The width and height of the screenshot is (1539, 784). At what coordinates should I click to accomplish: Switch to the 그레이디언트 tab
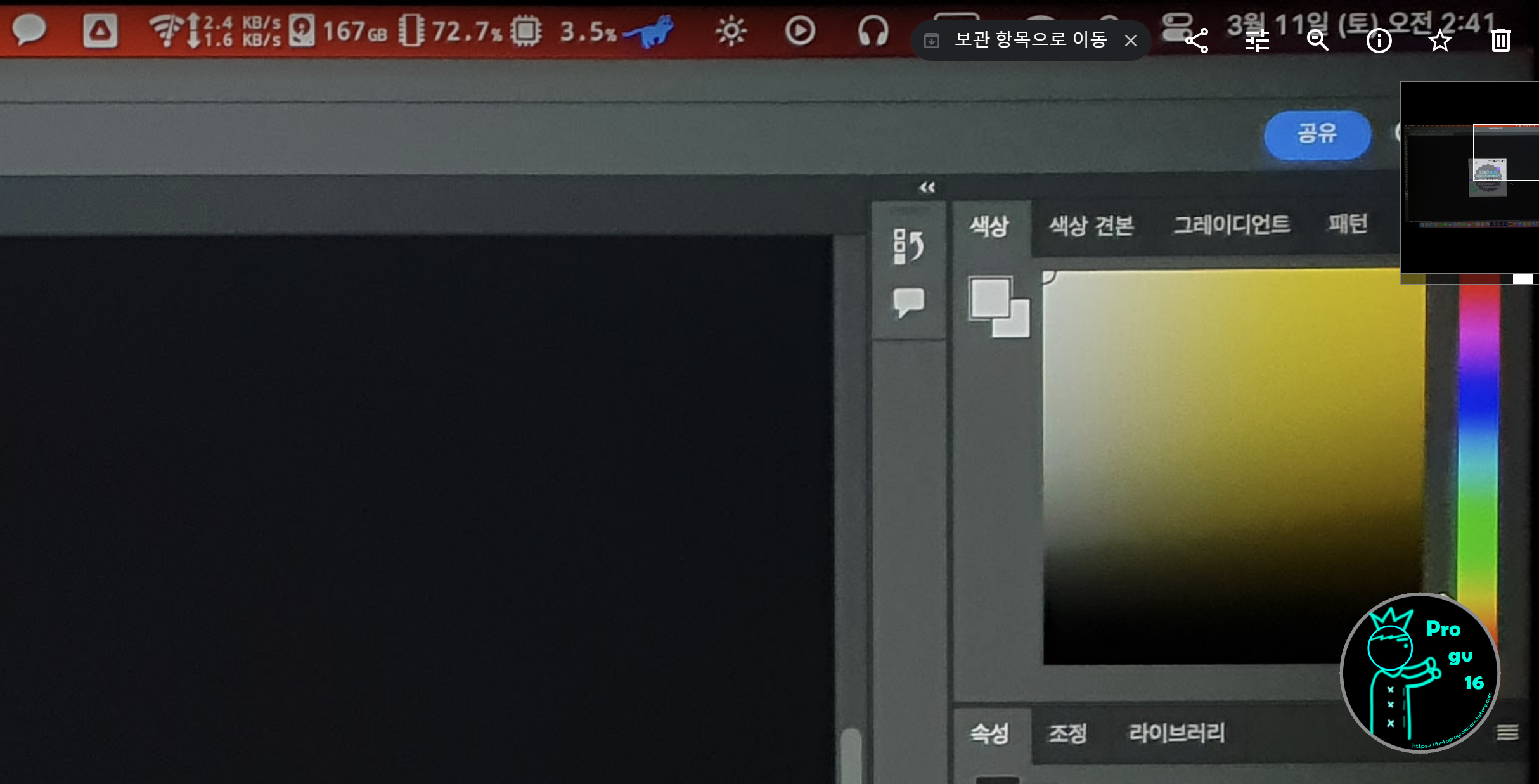click(1231, 224)
